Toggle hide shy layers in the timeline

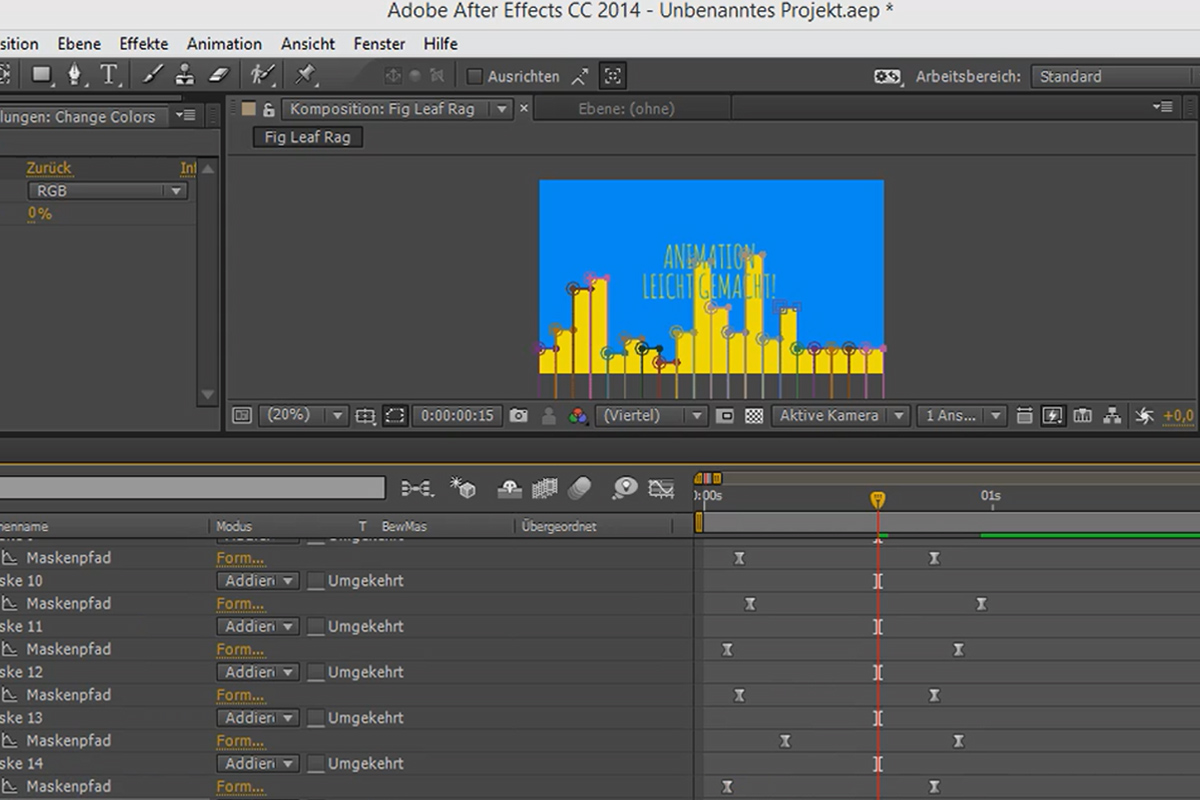point(510,488)
